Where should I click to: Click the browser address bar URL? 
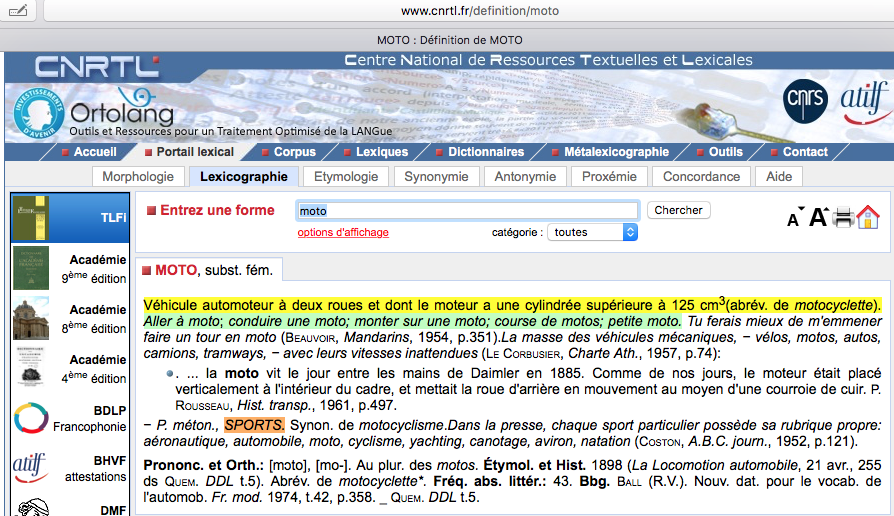coord(479,11)
